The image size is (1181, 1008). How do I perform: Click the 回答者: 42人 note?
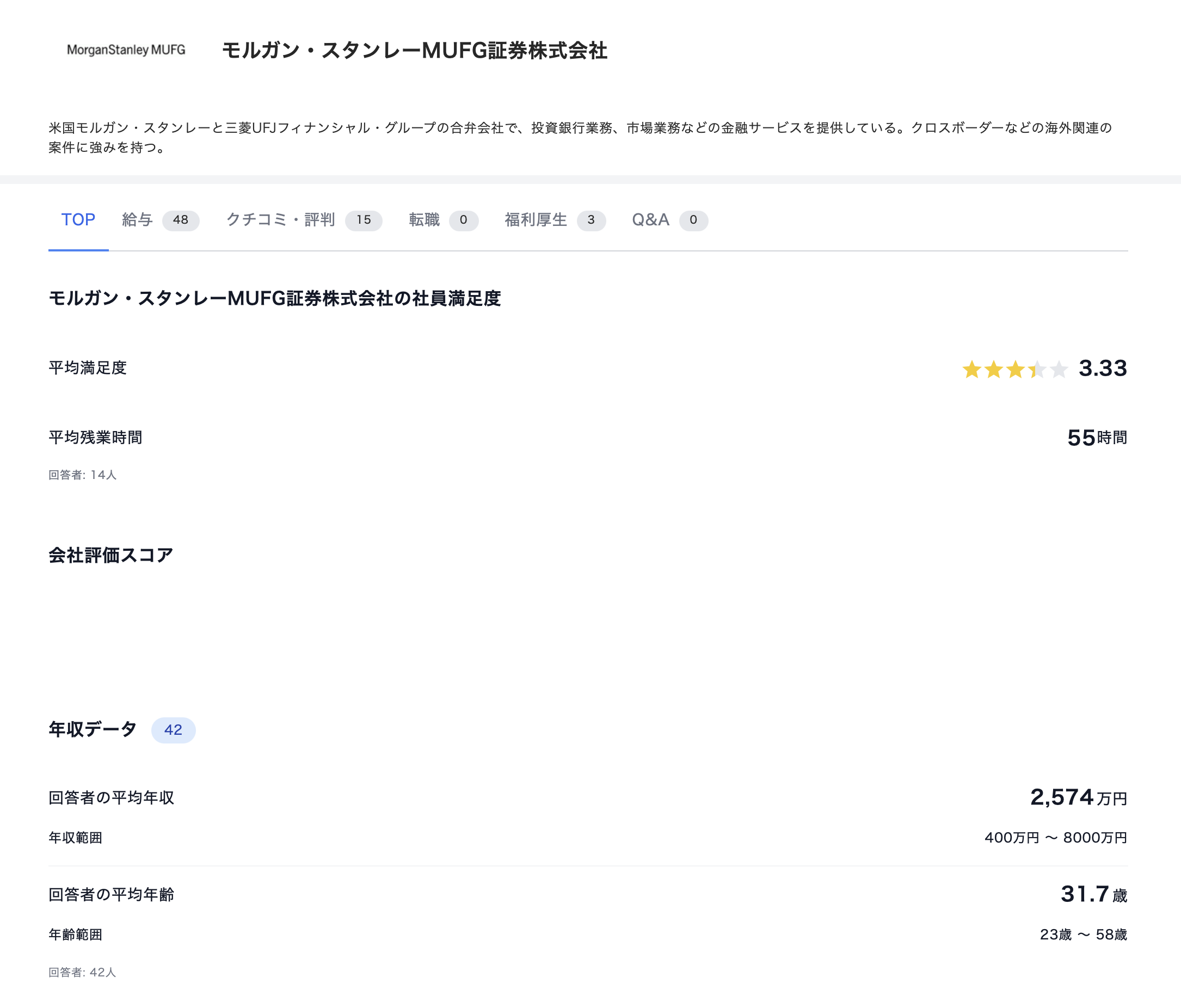(83, 973)
